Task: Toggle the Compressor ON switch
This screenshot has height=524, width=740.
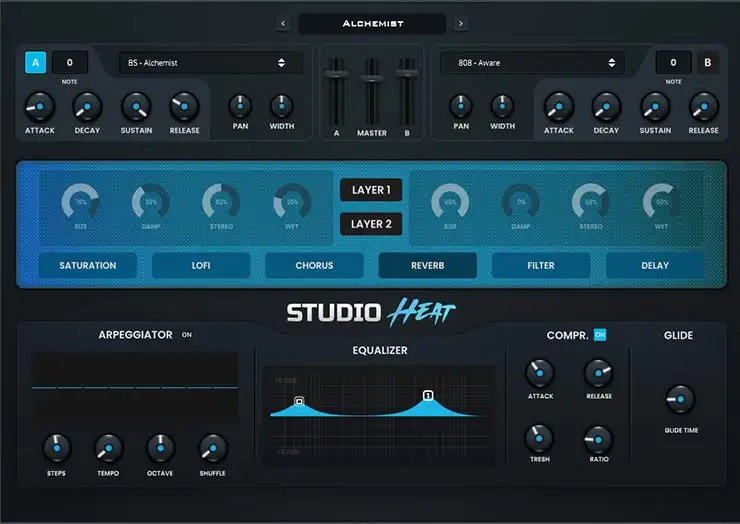Action: [x=600, y=335]
